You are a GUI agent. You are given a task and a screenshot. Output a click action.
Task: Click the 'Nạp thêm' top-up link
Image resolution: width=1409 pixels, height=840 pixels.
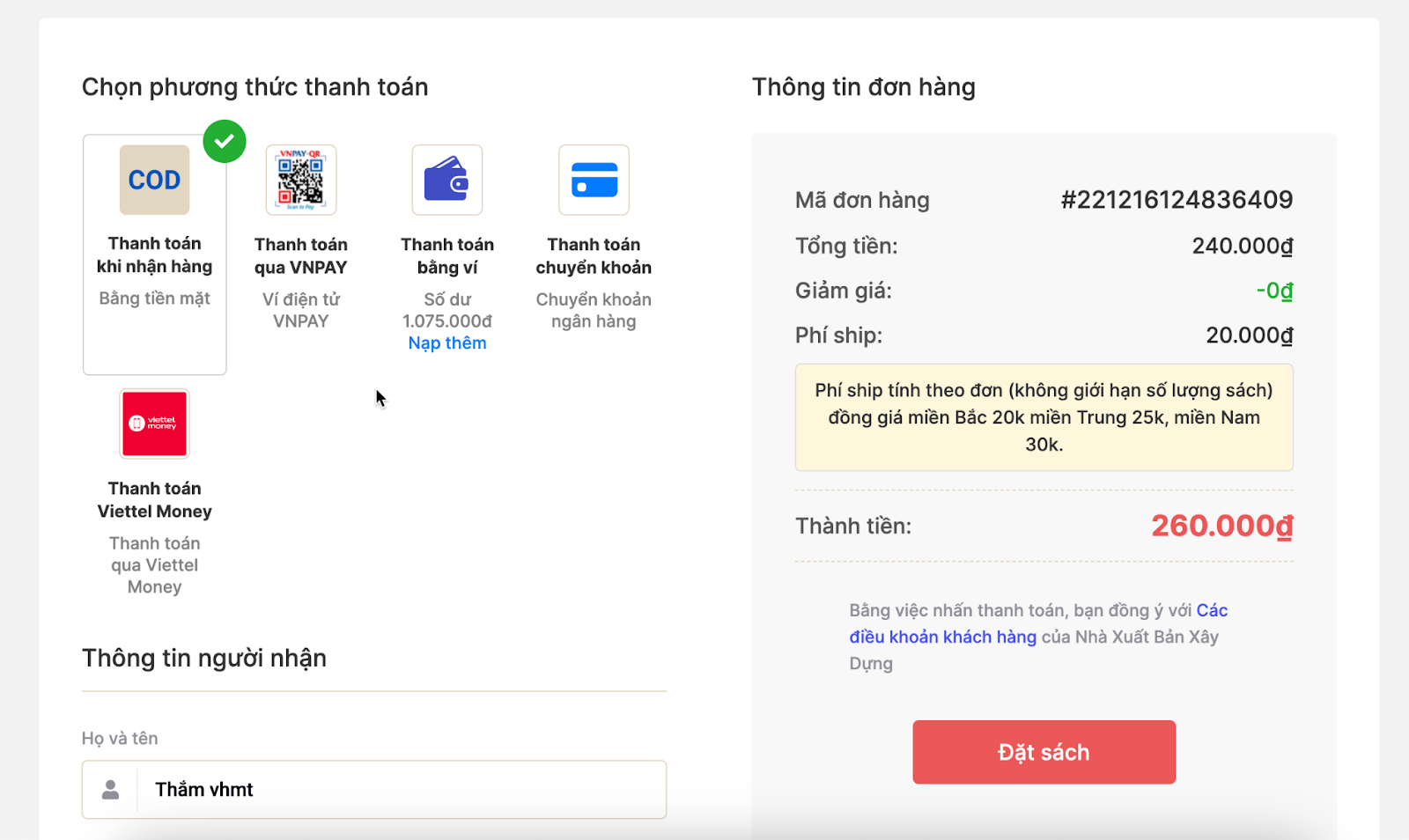pos(447,343)
